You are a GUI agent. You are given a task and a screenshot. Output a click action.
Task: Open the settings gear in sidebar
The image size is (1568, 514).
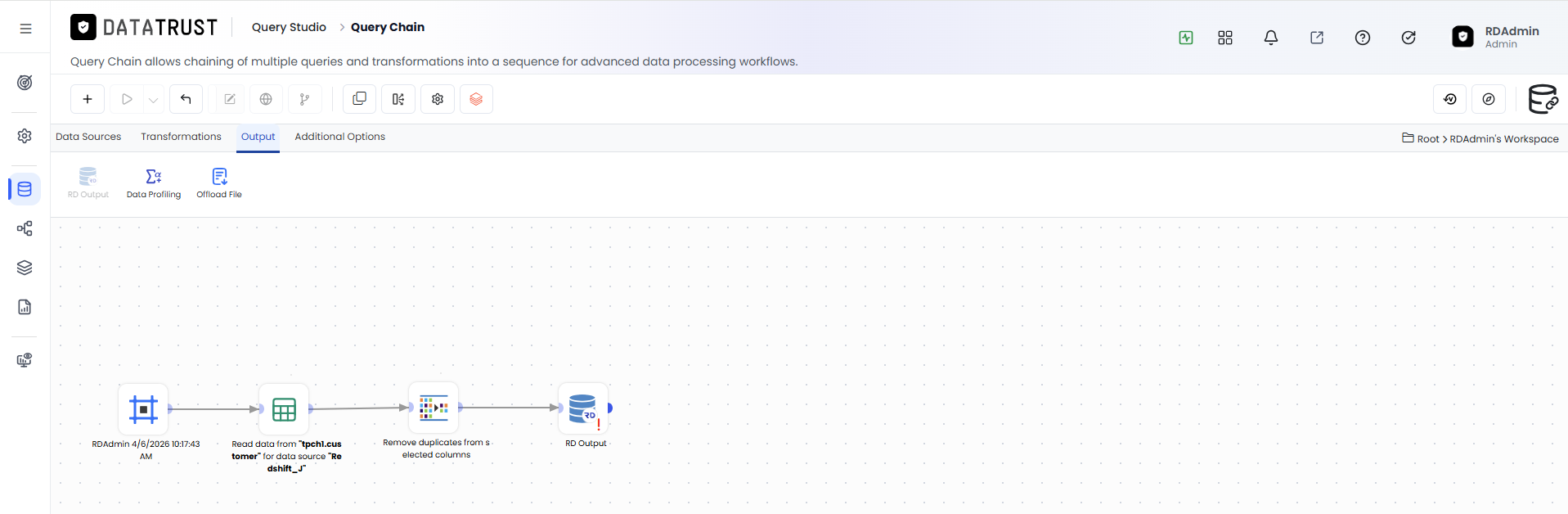click(x=25, y=136)
